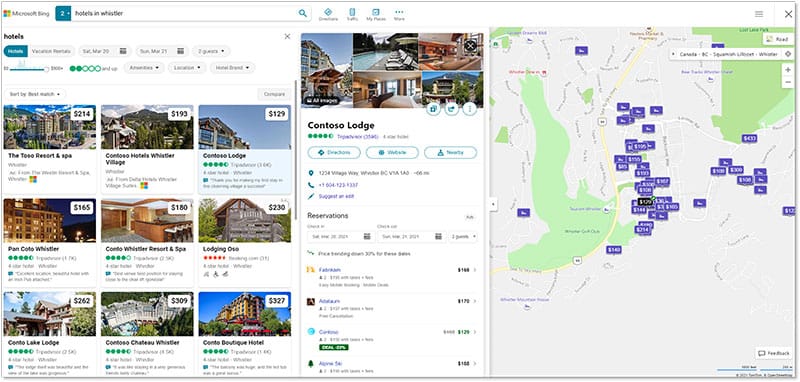
Task: Zoom out on the map
Action: 788,82
